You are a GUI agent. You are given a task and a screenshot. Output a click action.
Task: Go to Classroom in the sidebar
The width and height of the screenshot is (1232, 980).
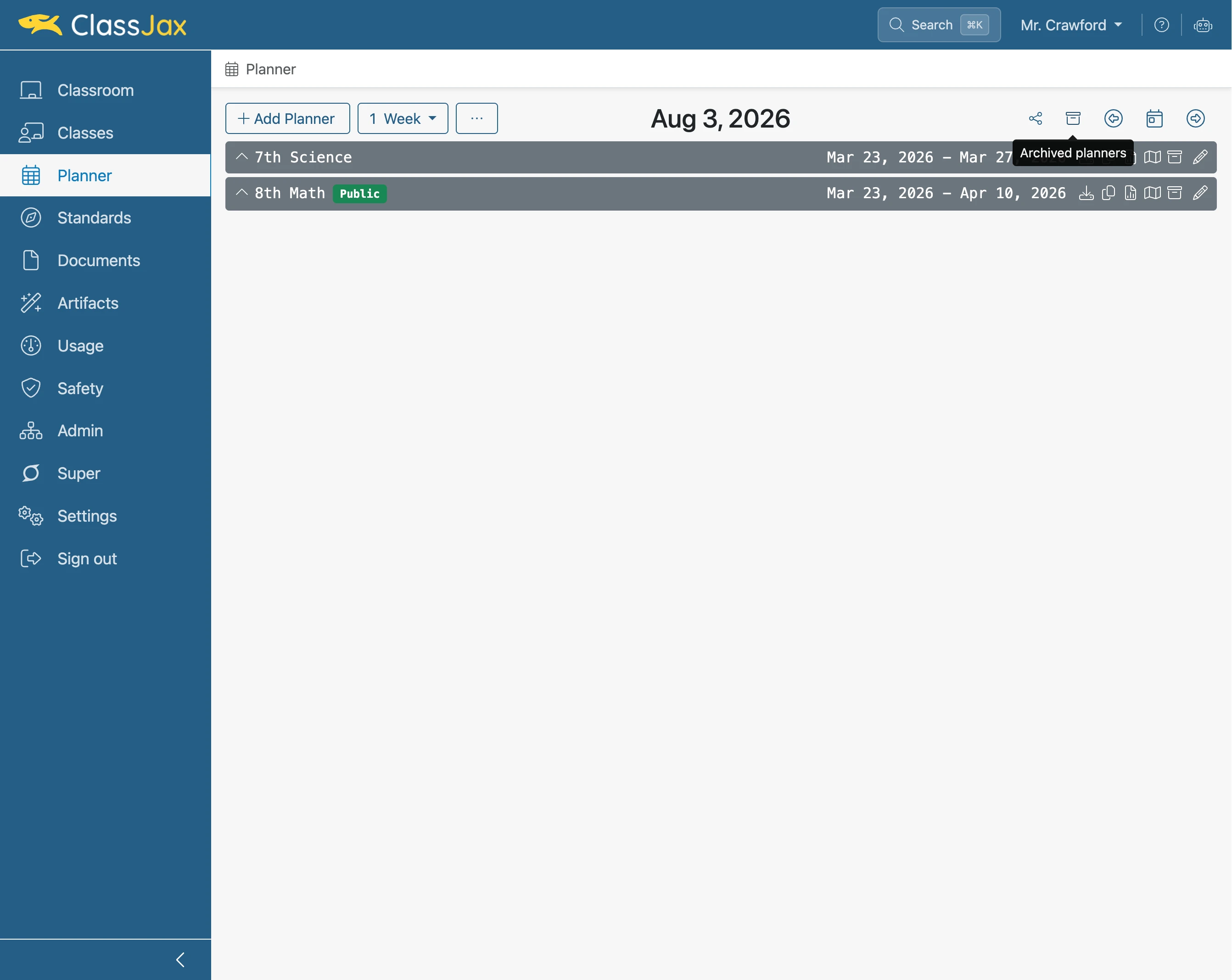105,90
